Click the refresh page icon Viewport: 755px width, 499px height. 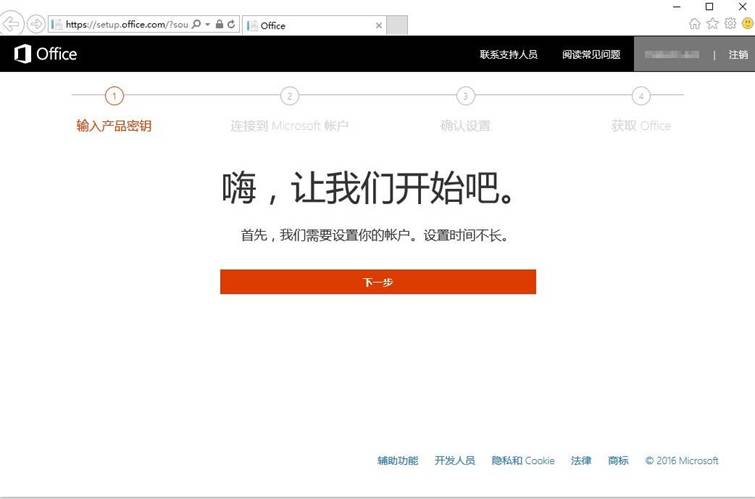(x=231, y=24)
